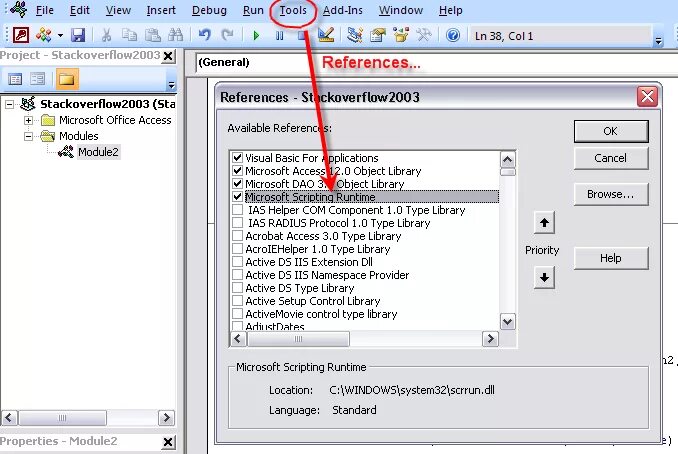Screen dimensions: 678x454
Task: Open the Add-Ins menu
Action: 342,10
